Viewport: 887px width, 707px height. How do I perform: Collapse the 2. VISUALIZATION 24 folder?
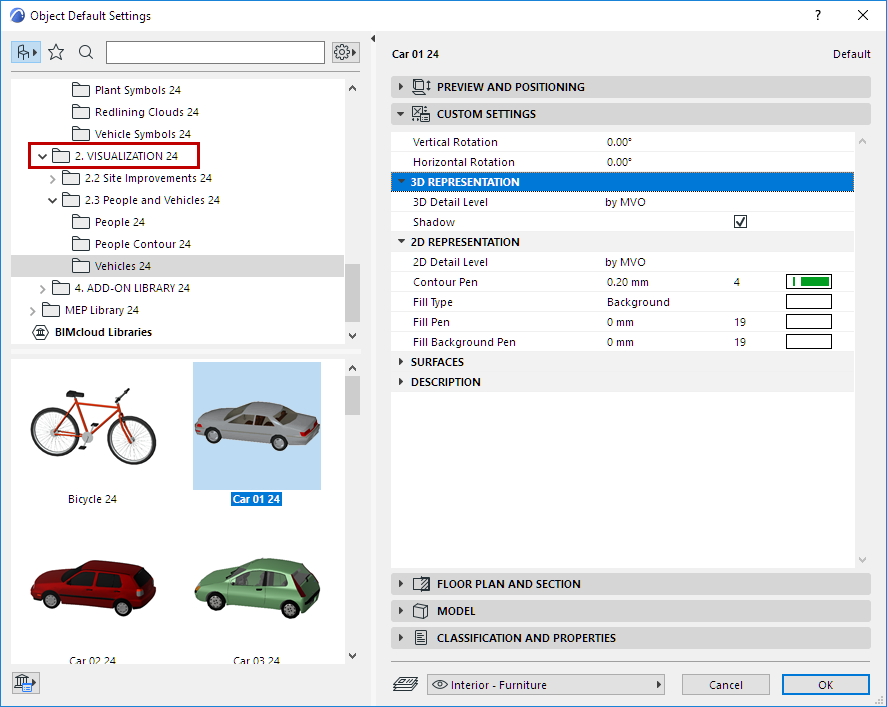pos(42,156)
